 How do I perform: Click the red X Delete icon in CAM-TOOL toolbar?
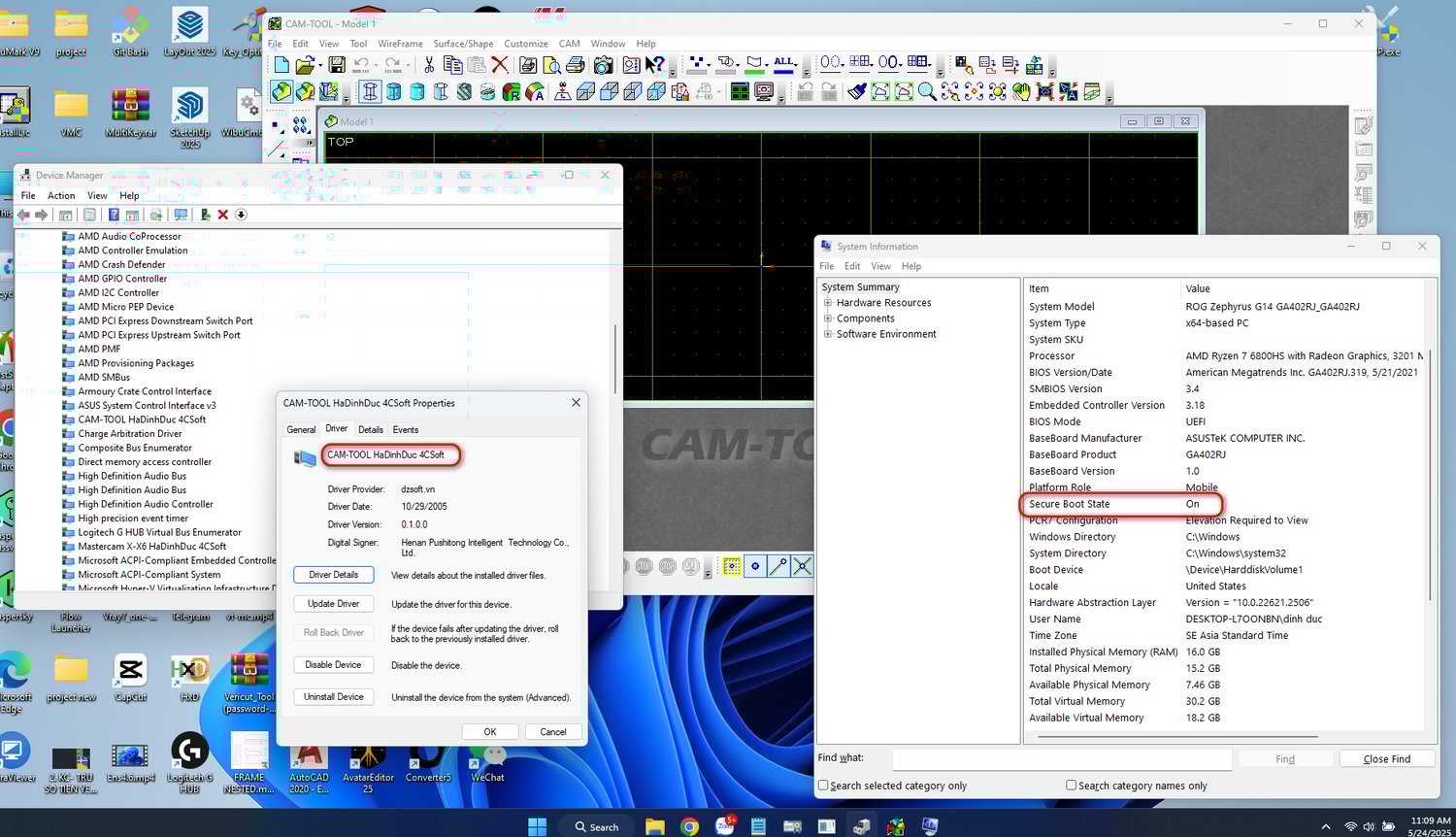pyautogui.click(x=500, y=65)
